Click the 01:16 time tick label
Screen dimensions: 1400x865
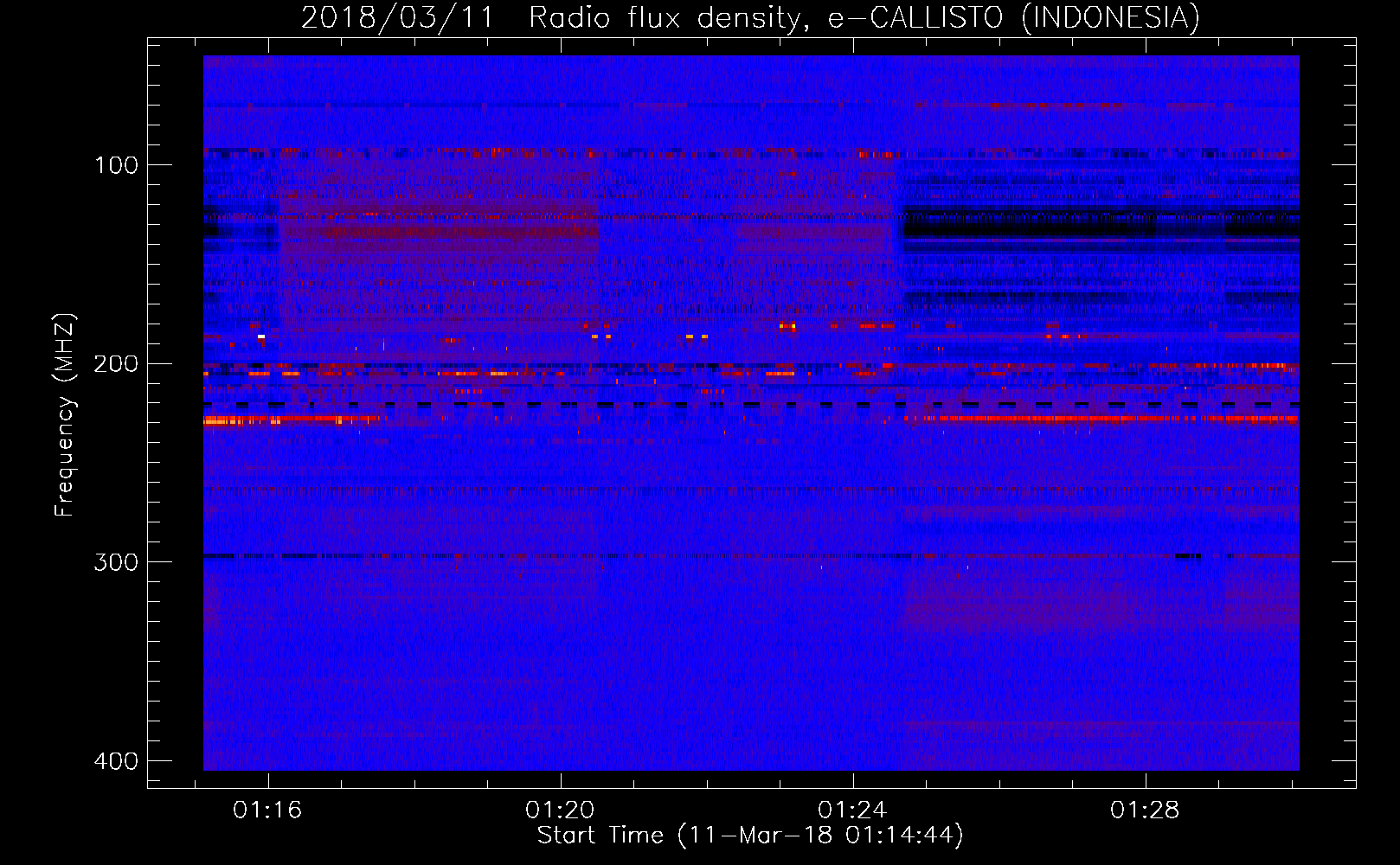267,811
